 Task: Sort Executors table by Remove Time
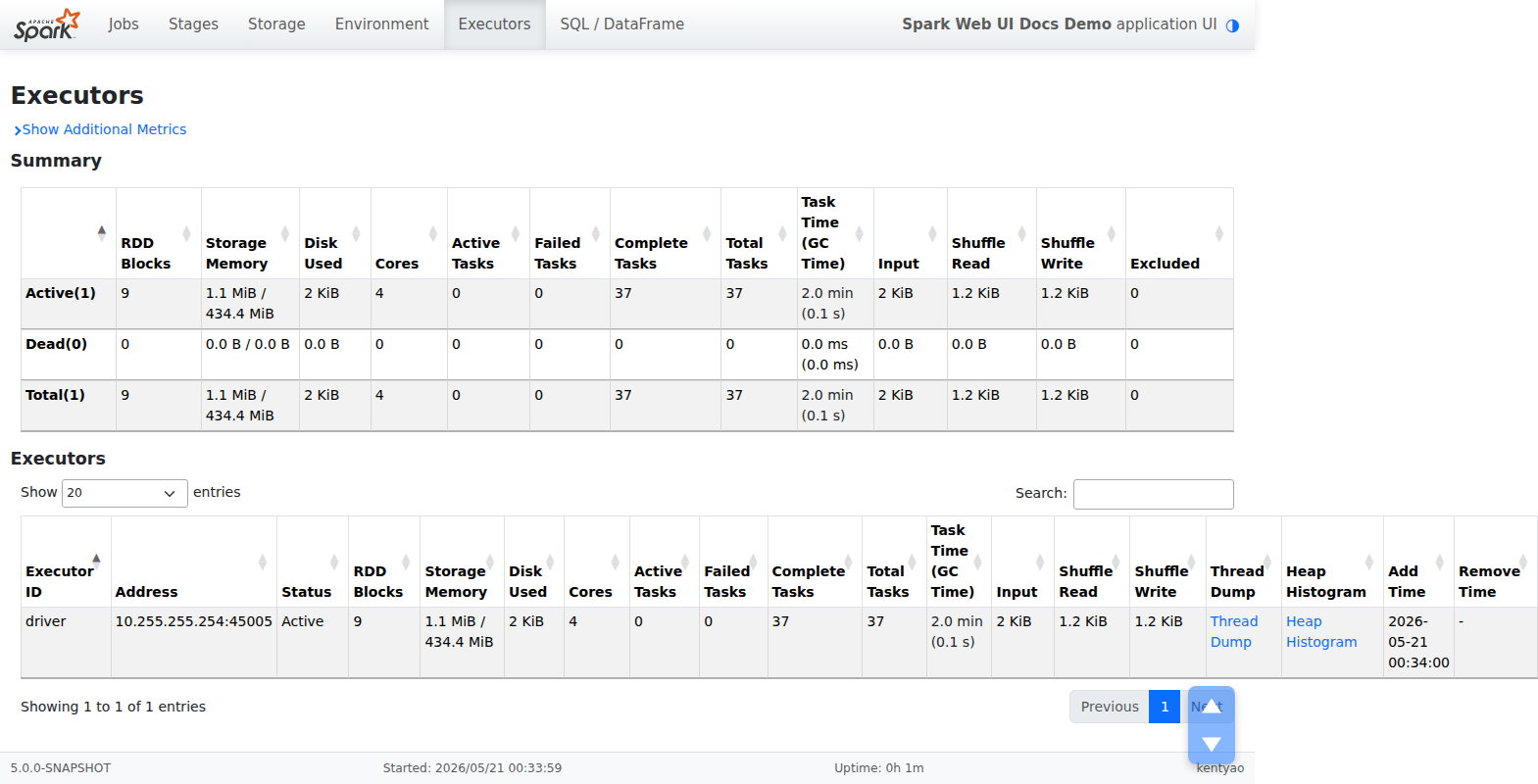click(x=1495, y=562)
